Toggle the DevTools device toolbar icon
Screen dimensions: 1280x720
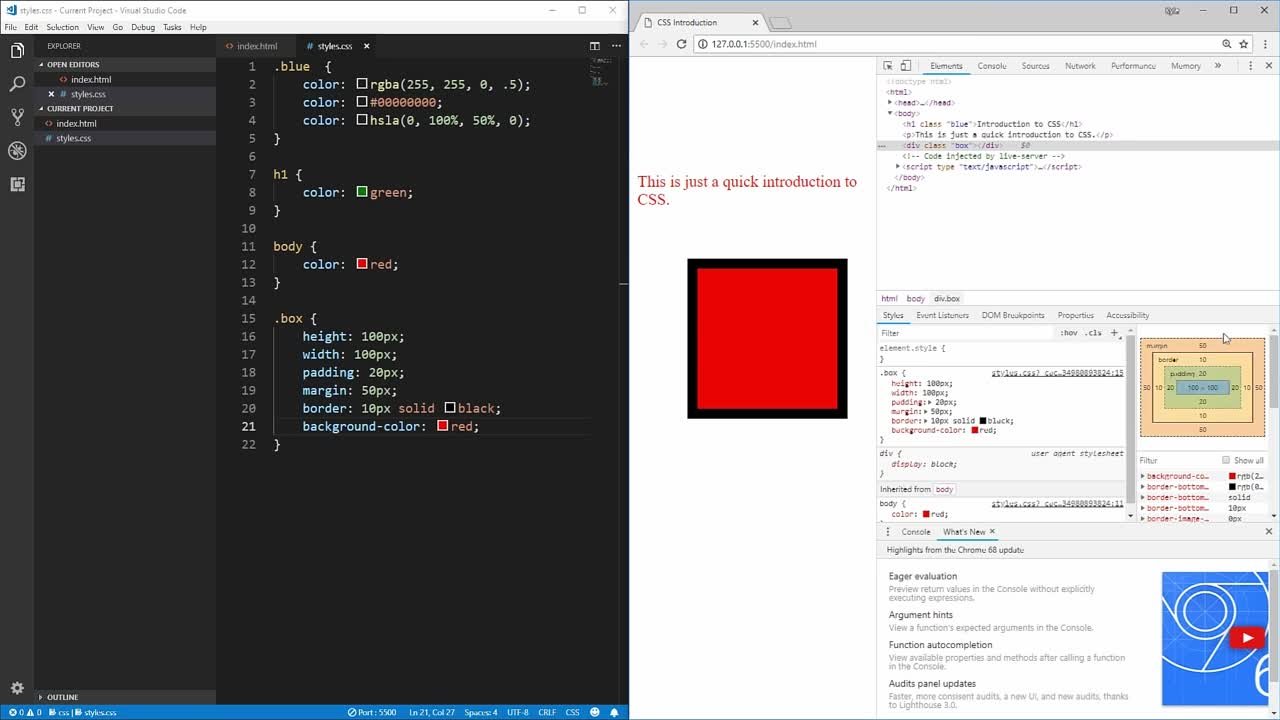(x=905, y=66)
